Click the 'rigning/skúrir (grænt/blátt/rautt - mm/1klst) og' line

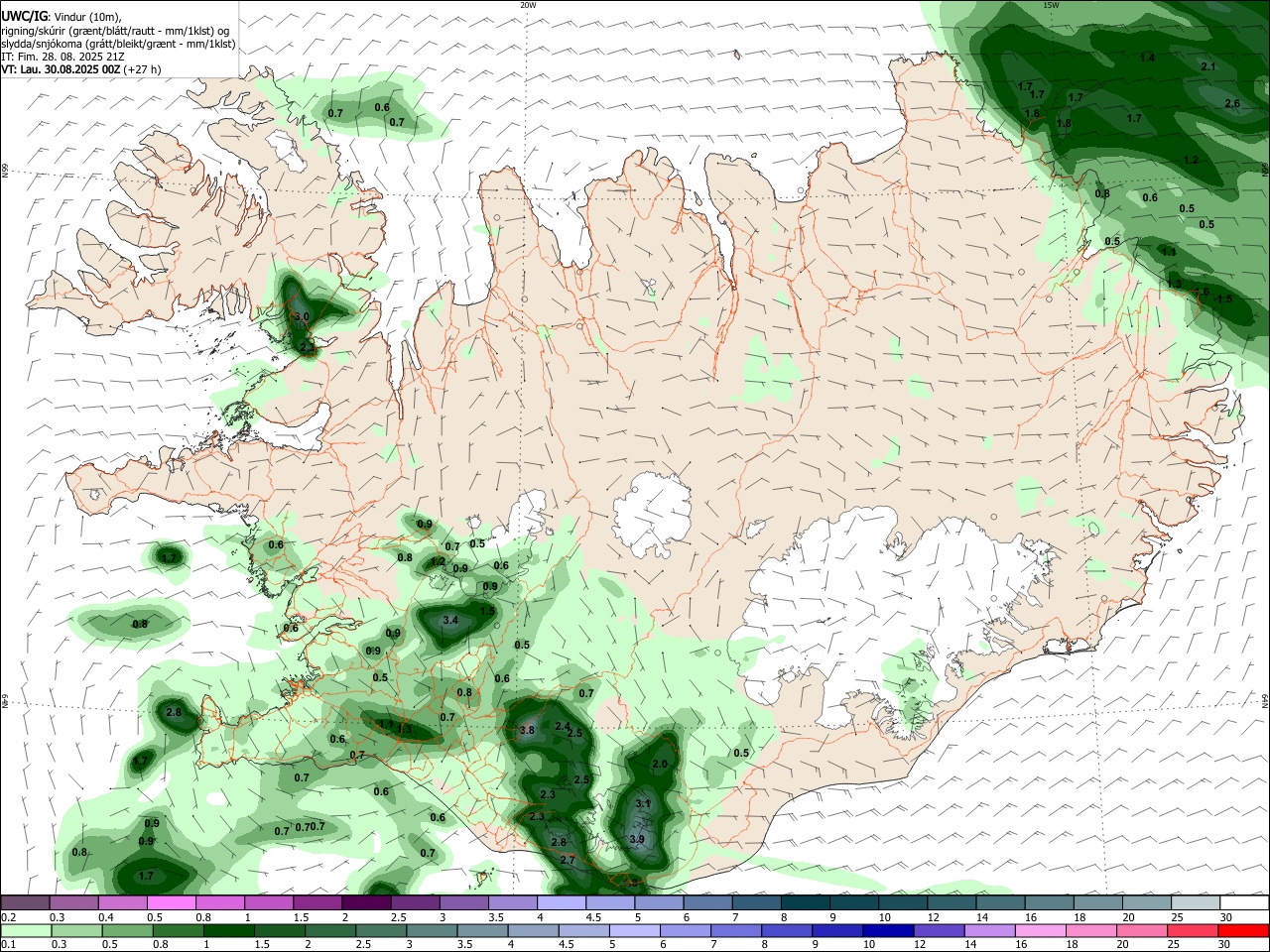[x=116, y=30]
